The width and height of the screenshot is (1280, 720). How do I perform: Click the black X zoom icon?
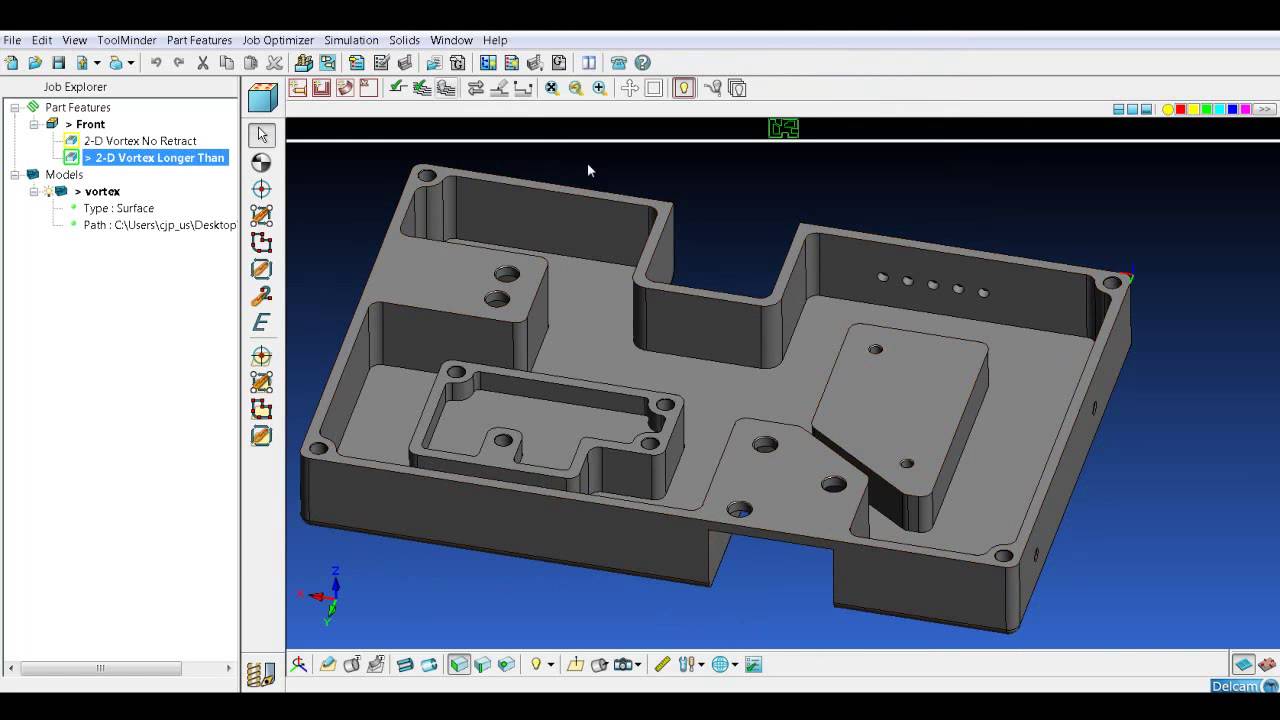pos(552,88)
